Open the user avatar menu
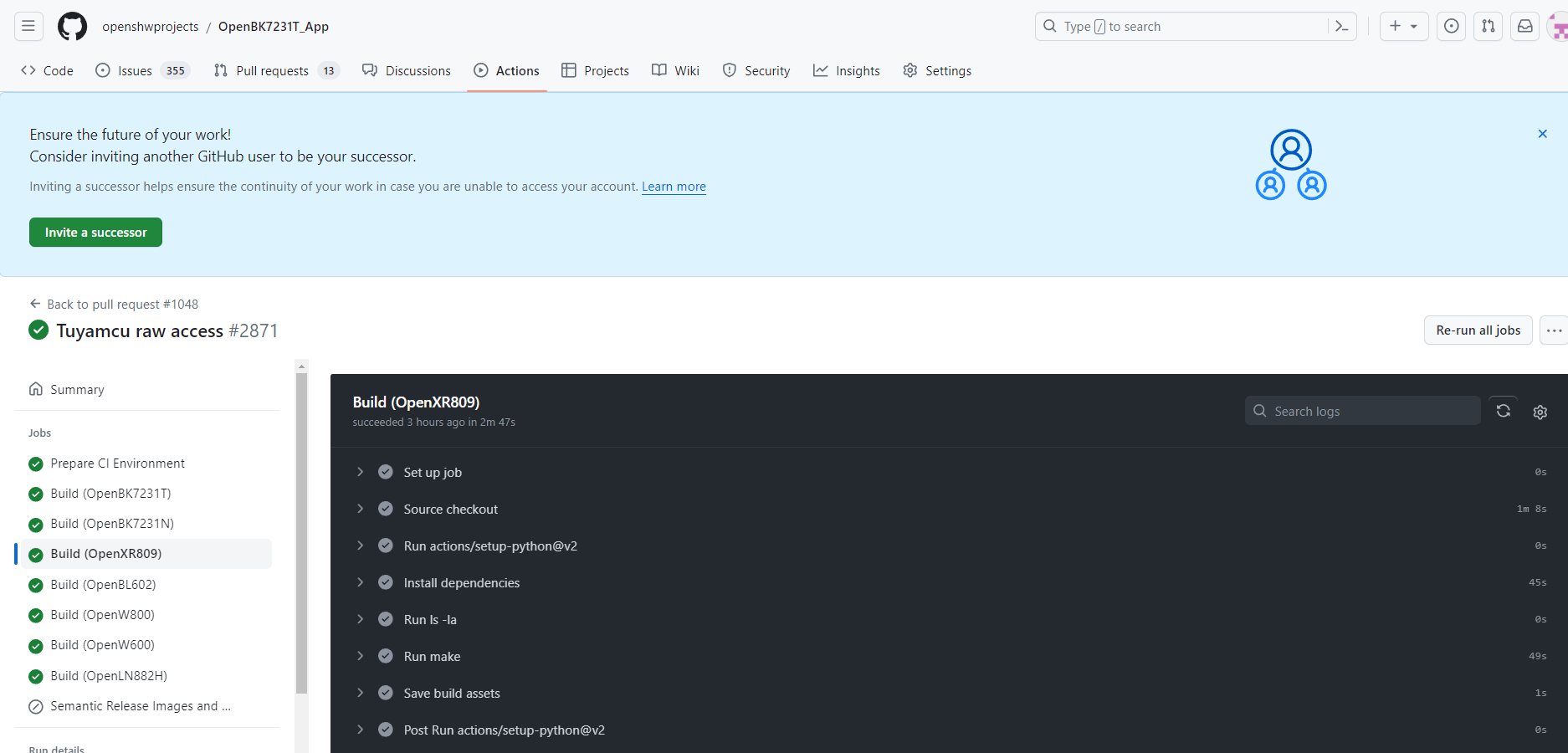Screen dimensions: 1568x753 (1558, 27)
